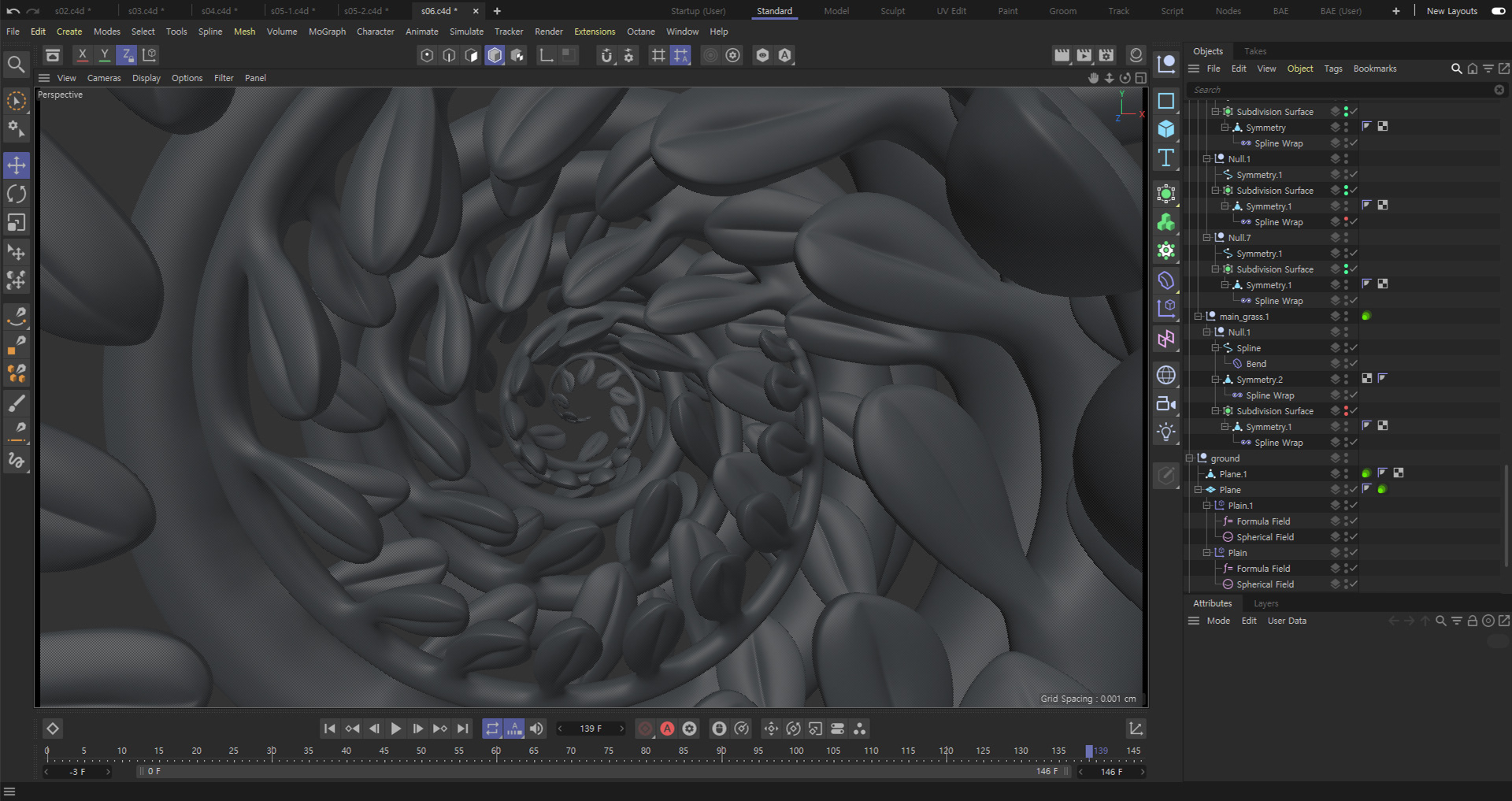Open the timeline graph icon
Image resolution: width=1512 pixels, height=801 pixels.
pos(1136,729)
